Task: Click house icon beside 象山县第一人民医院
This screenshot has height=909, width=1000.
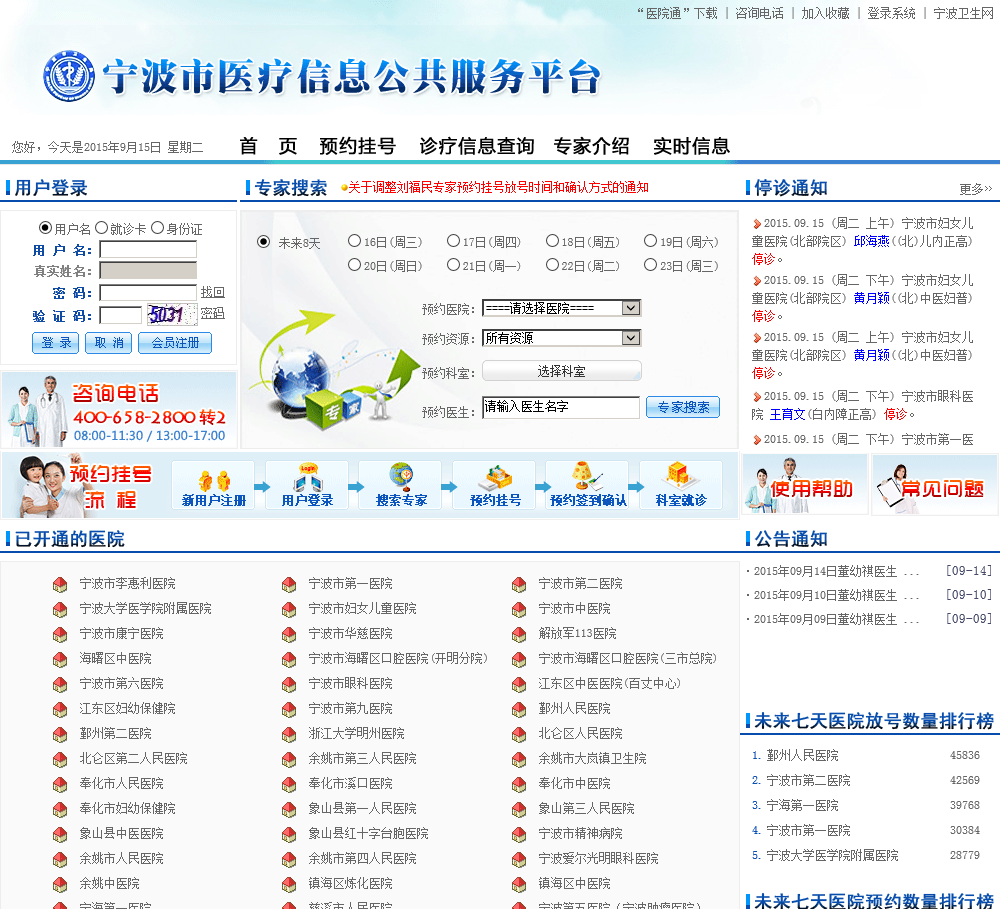Action: pyautogui.click(x=289, y=809)
